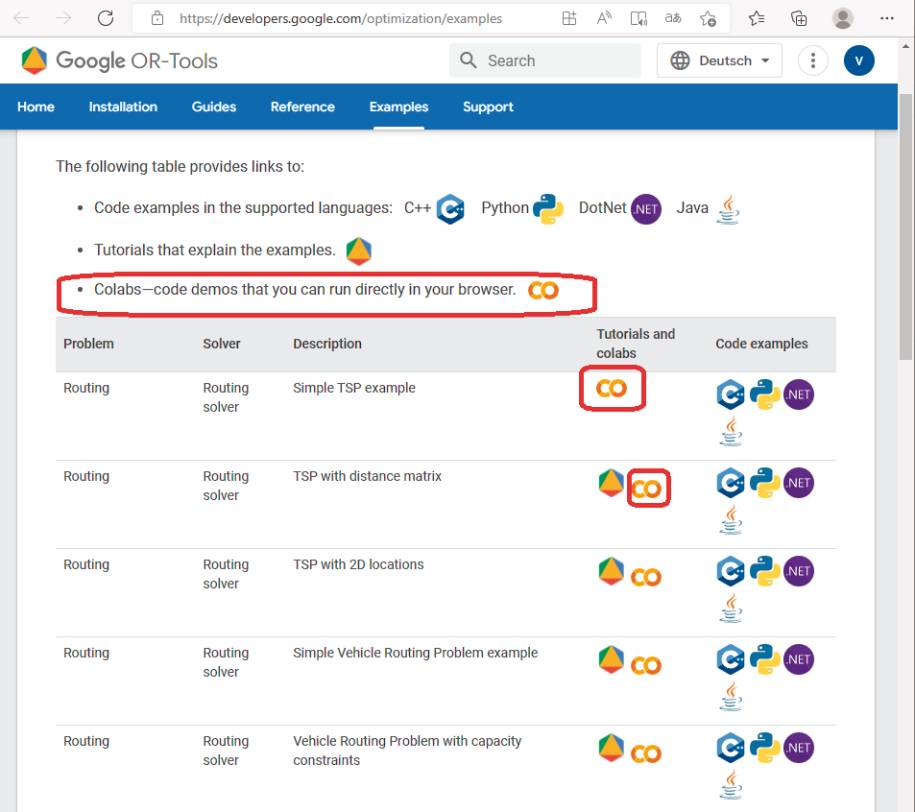Viewport: 915px width, 812px height.
Task: Click the C++ legend icon in bullet list
Action: 450,209
